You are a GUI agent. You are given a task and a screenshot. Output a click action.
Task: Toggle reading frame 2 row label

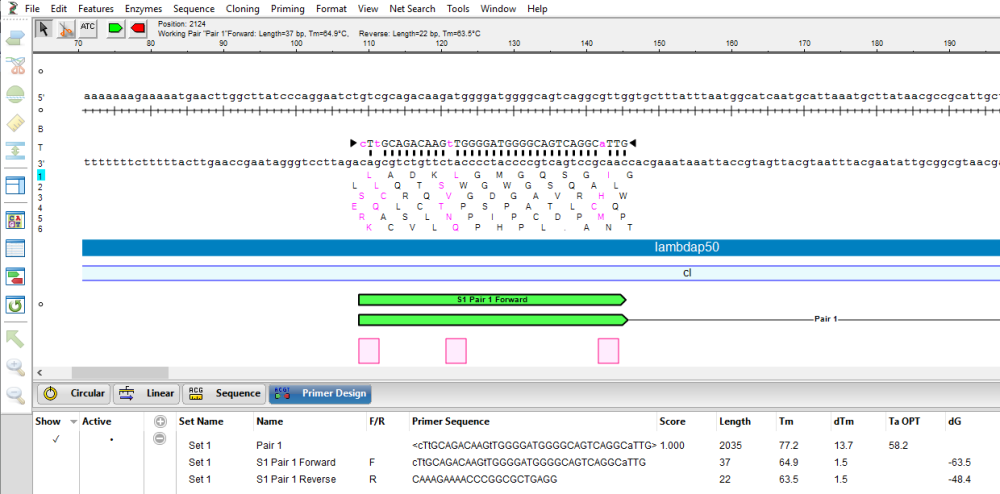(x=40, y=187)
